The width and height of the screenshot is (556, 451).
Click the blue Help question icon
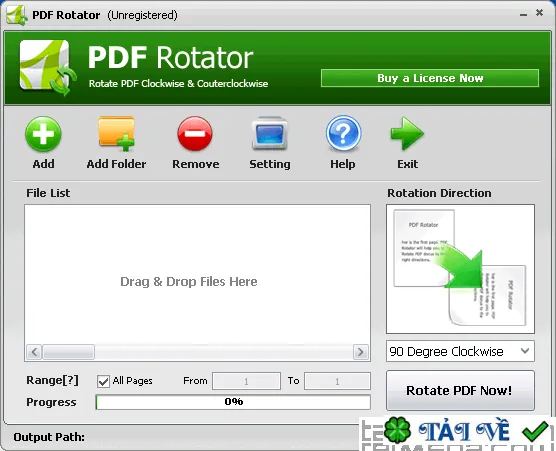343,133
